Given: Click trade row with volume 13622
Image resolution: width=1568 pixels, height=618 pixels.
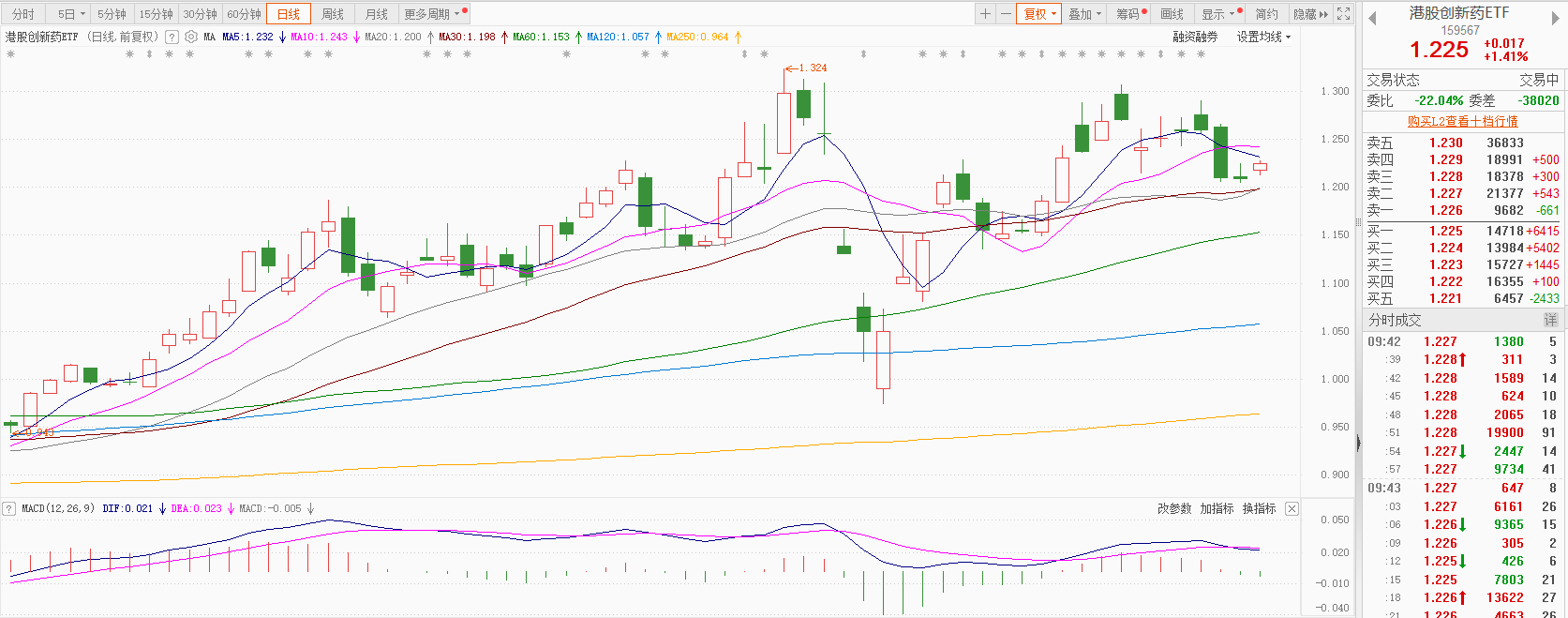Looking at the screenshot, I should (1462, 597).
